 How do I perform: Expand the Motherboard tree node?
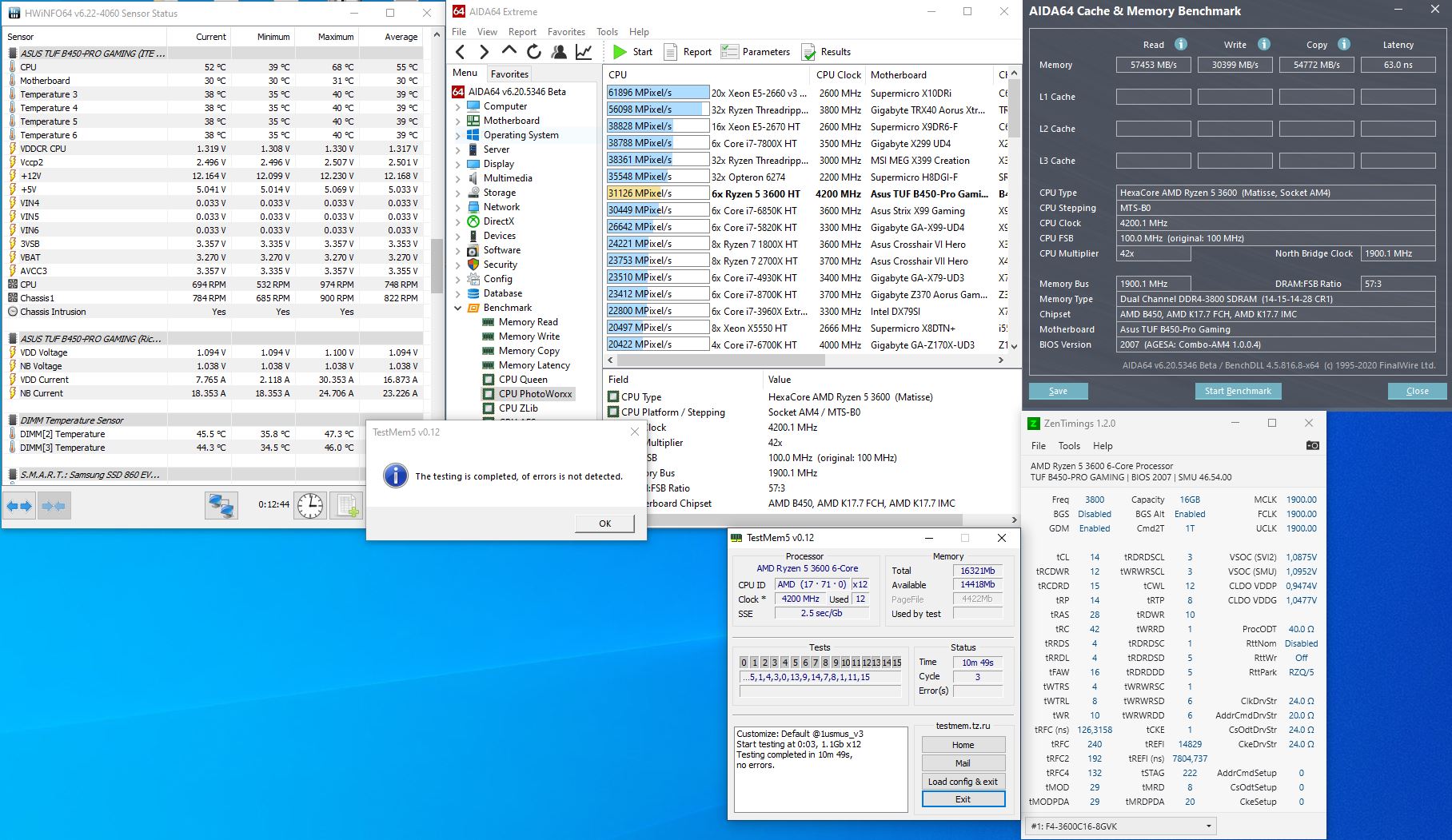pos(458,121)
